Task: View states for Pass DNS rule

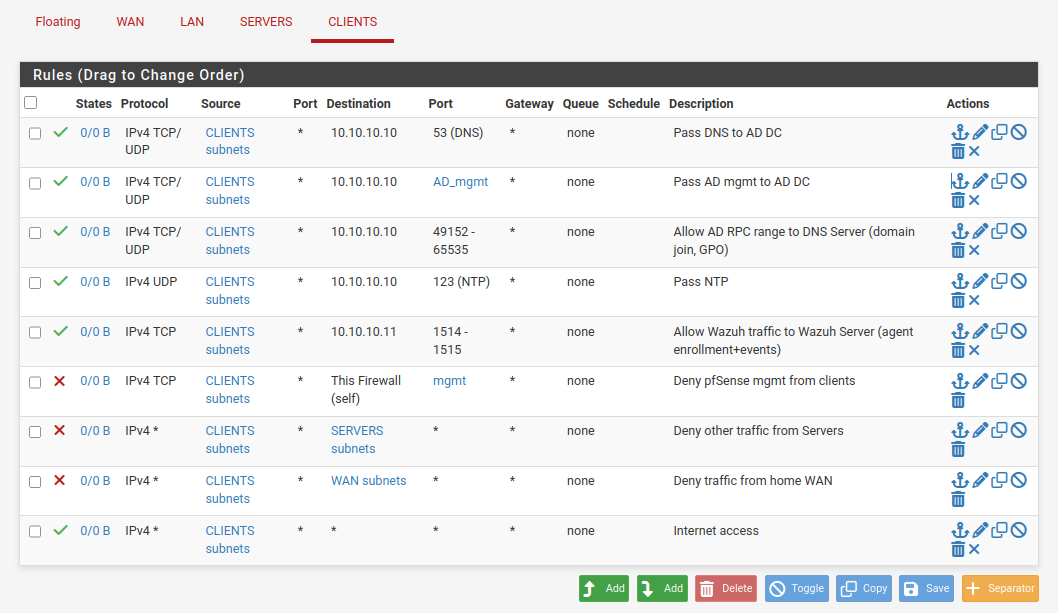Action: pos(95,132)
